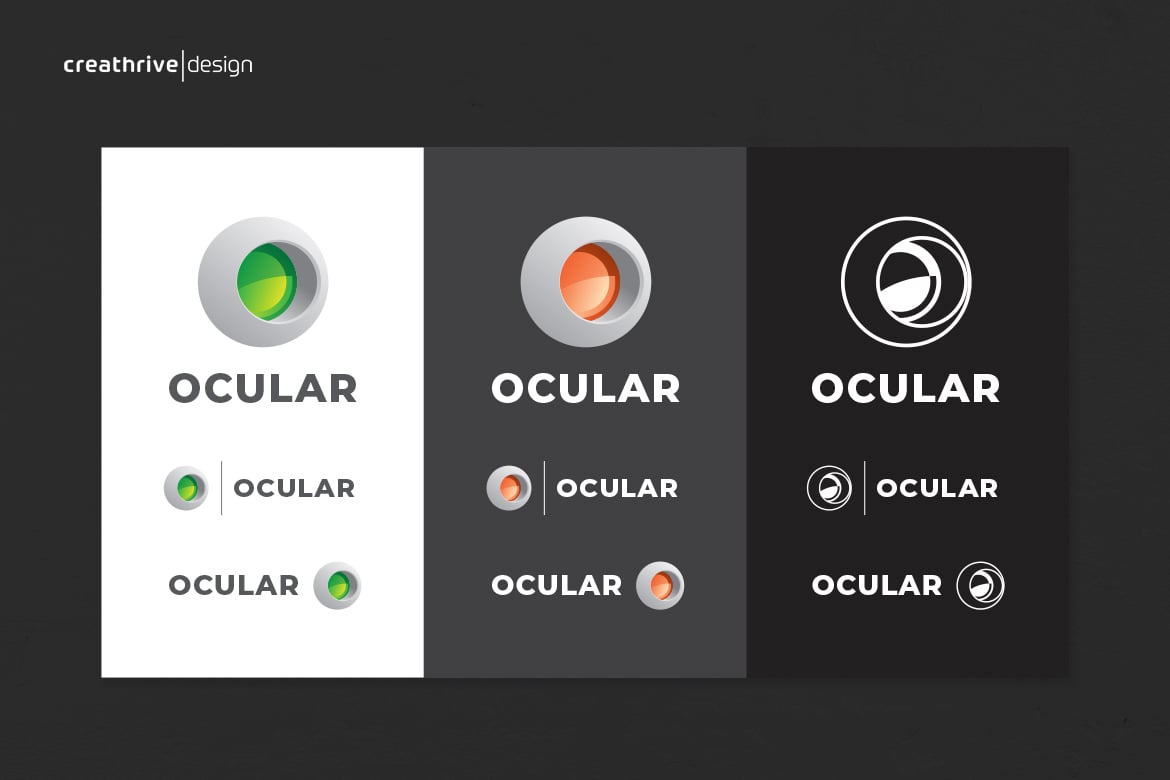
Task: Click the word design in header logo
Action: [219, 66]
